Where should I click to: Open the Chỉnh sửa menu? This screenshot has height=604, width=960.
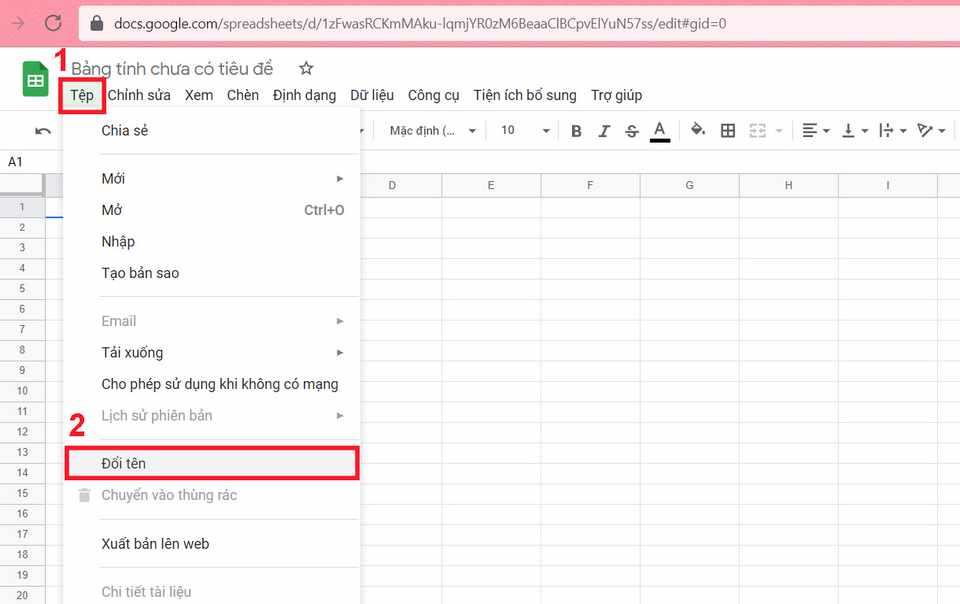(139, 95)
